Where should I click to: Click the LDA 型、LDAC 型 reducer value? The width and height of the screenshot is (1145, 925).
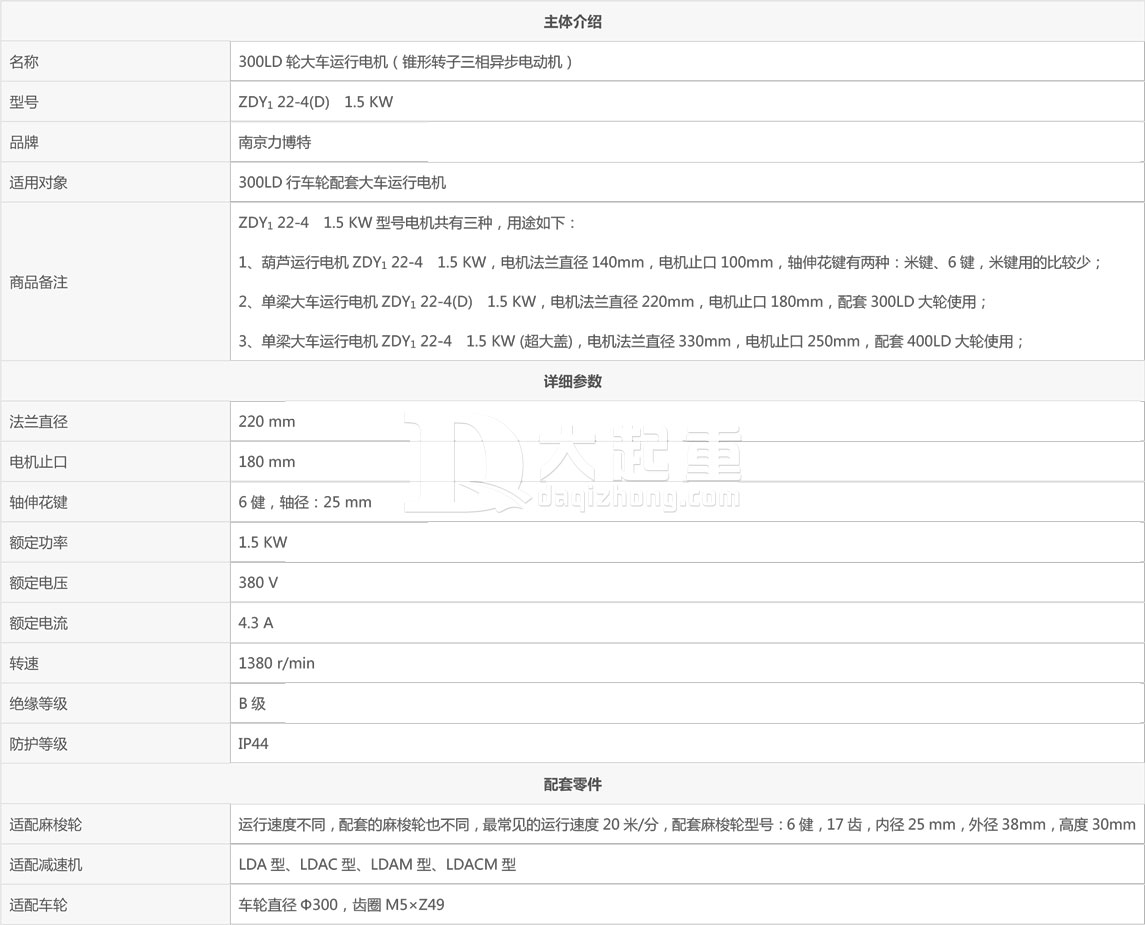377,864
